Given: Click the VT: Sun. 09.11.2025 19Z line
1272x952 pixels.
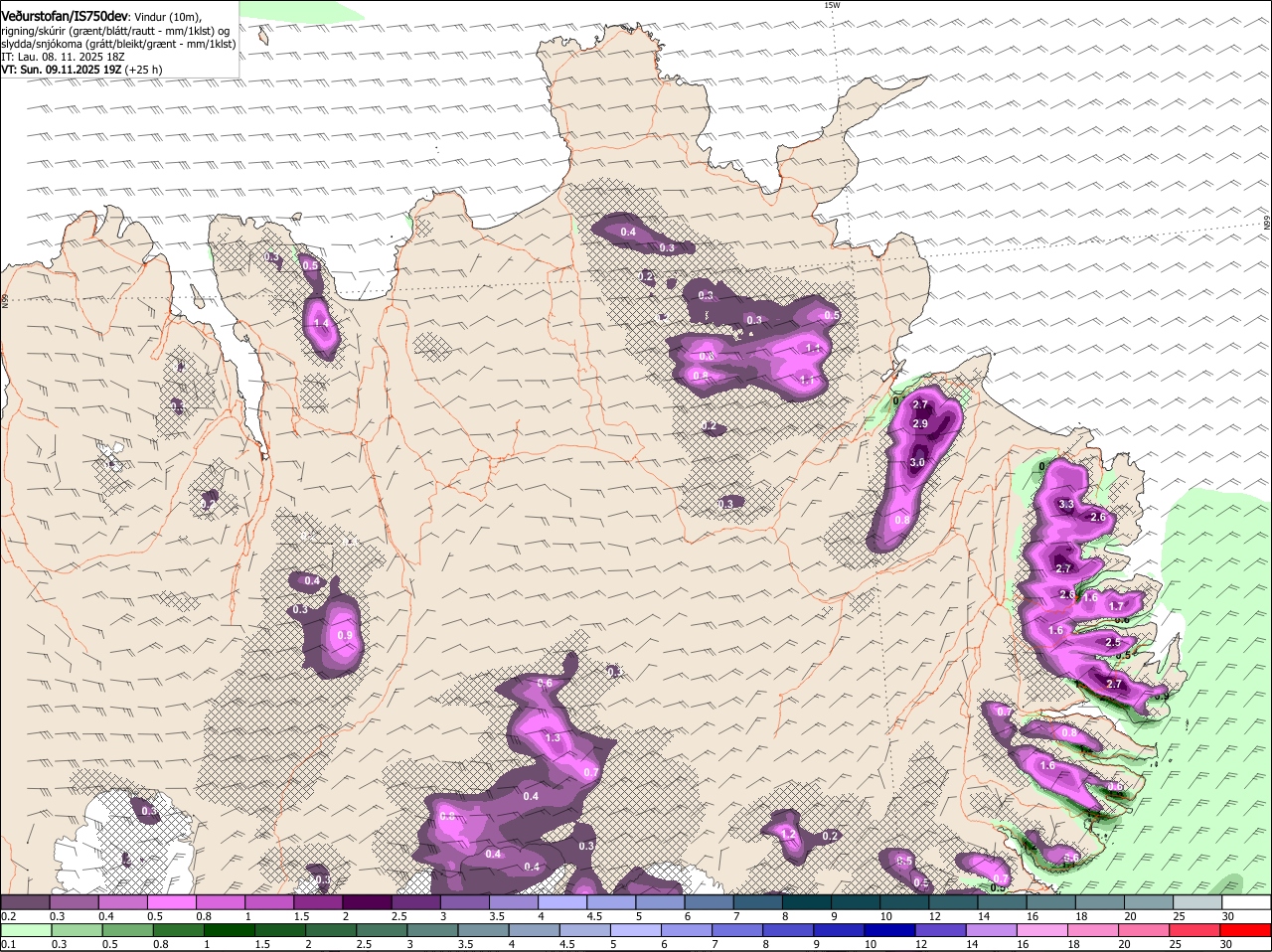Looking at the screenshot, I should 81,70.
